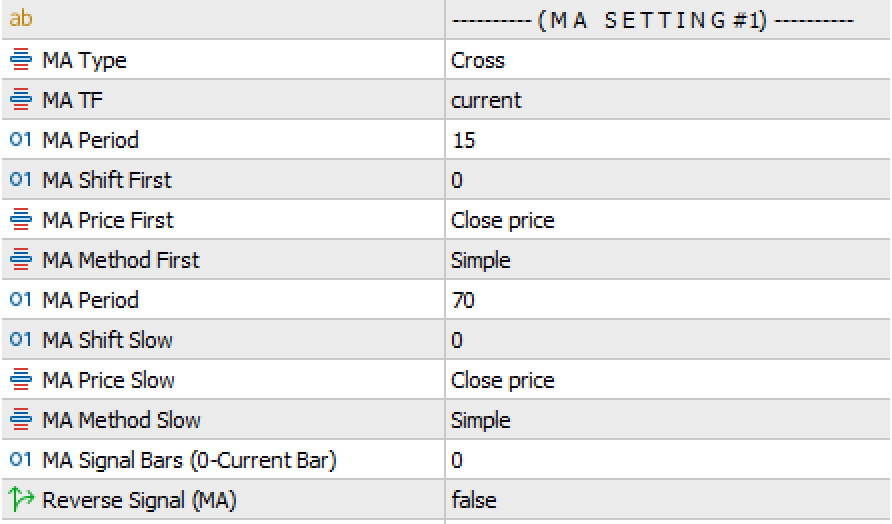Click the enum icon beside MA Type
Screen dimensions: 892x524
(21, 60)
